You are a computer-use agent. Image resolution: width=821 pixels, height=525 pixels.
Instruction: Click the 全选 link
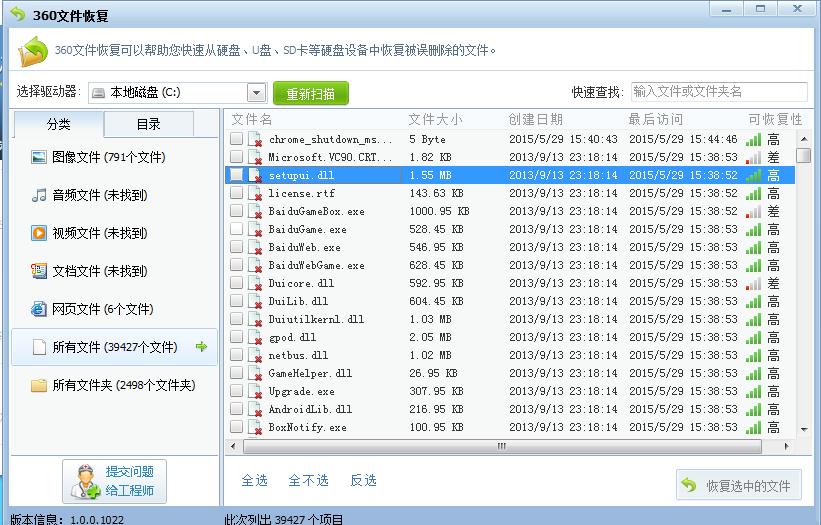tap(254, 480)
